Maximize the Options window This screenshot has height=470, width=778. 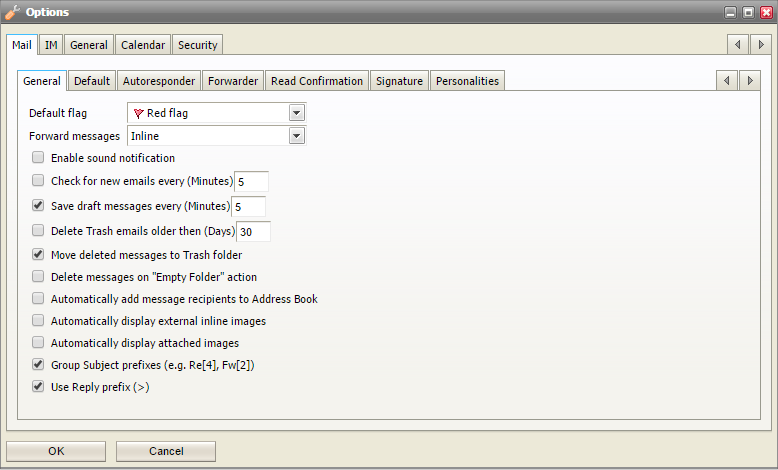pyautogui.click(x=748, y=12)
